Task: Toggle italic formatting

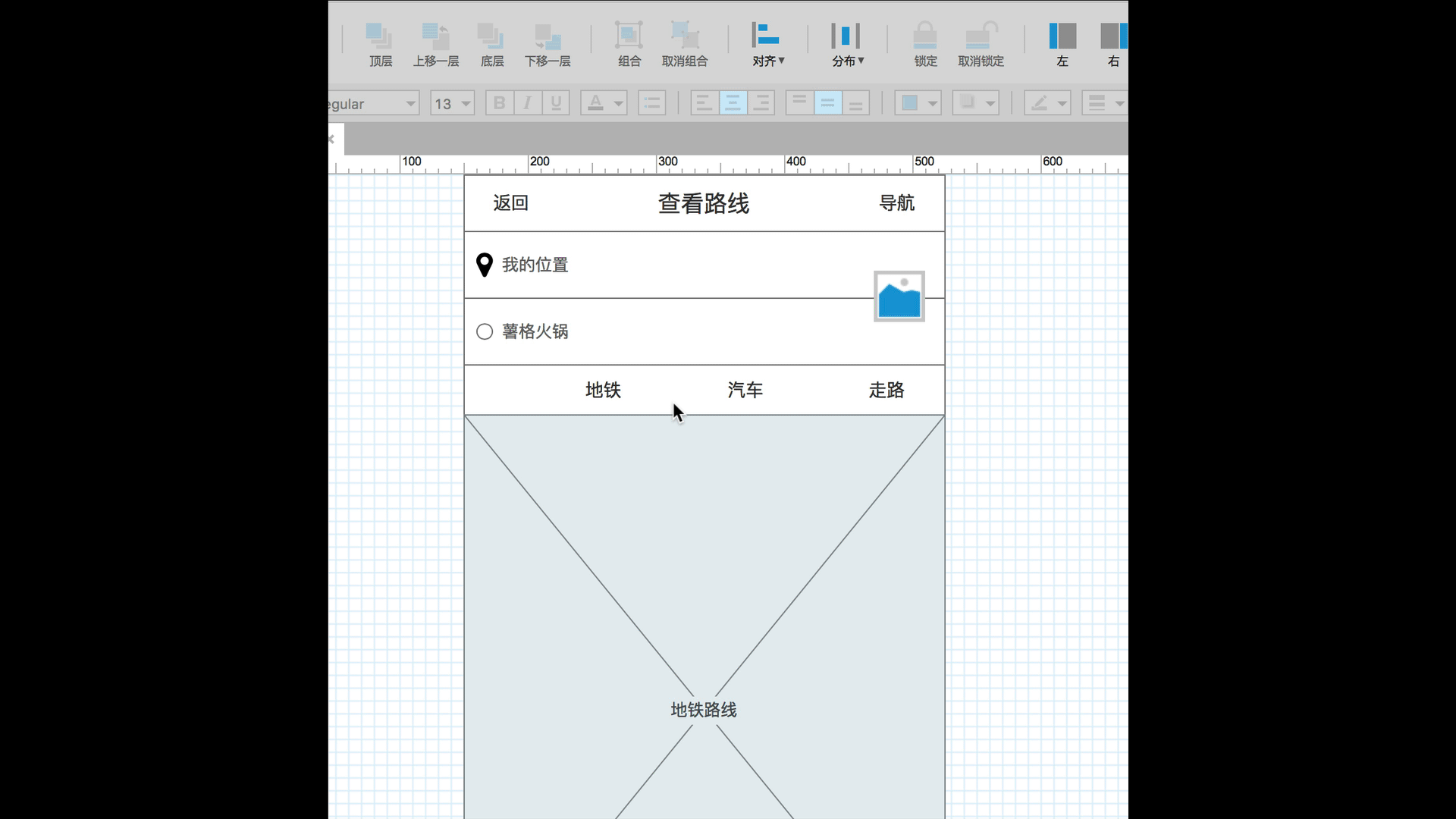Action: click(528, 103)
